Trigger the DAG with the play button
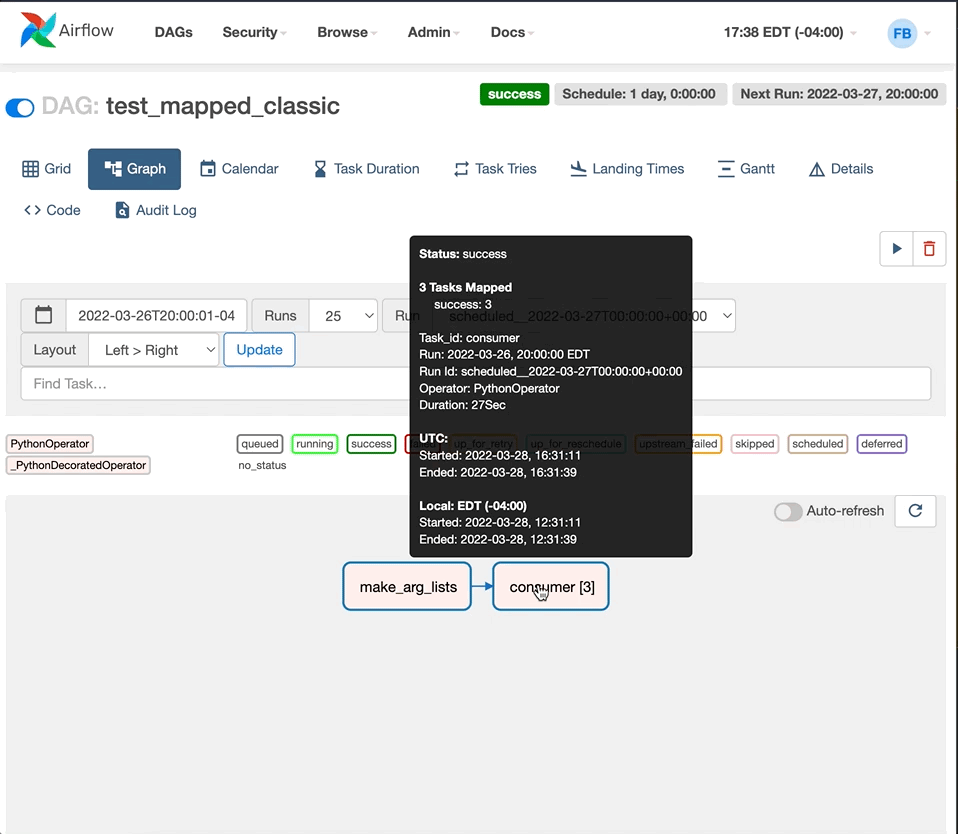 (896, 249)
